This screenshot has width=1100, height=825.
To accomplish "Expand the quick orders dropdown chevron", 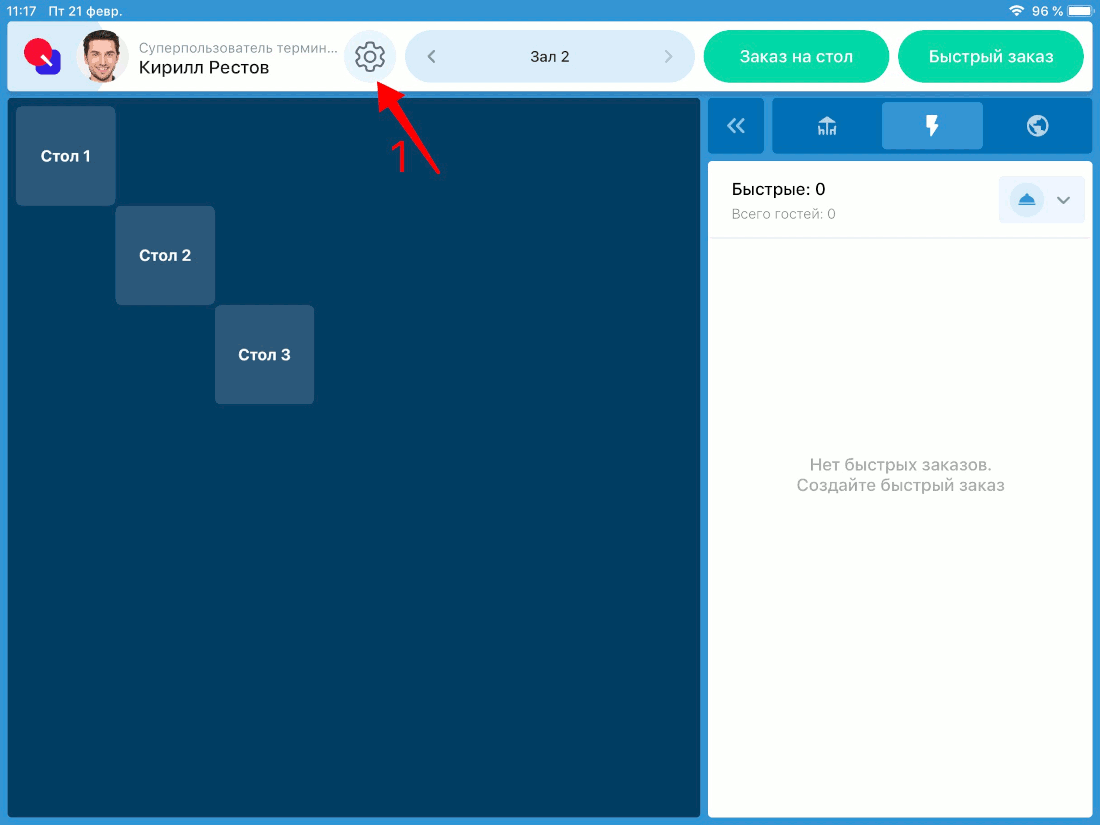I will 1064,200.
